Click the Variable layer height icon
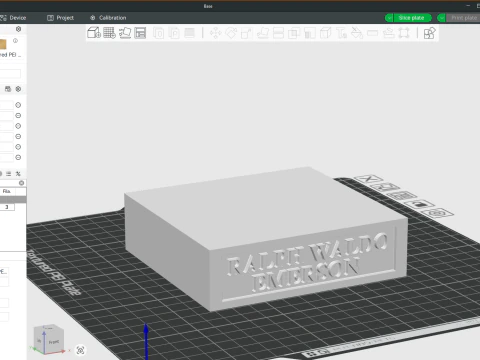Viewport: 480px width, 360px height. (189, 33)
